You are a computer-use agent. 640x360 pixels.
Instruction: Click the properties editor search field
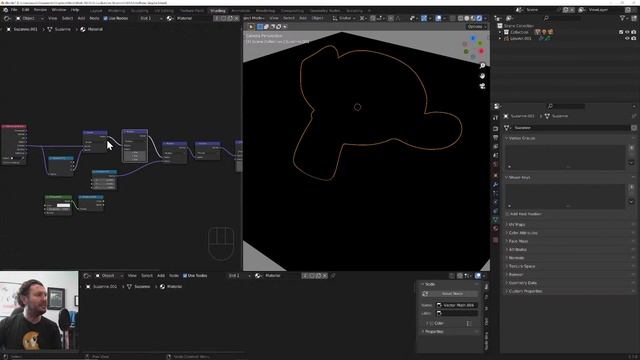tap(566, 106)
